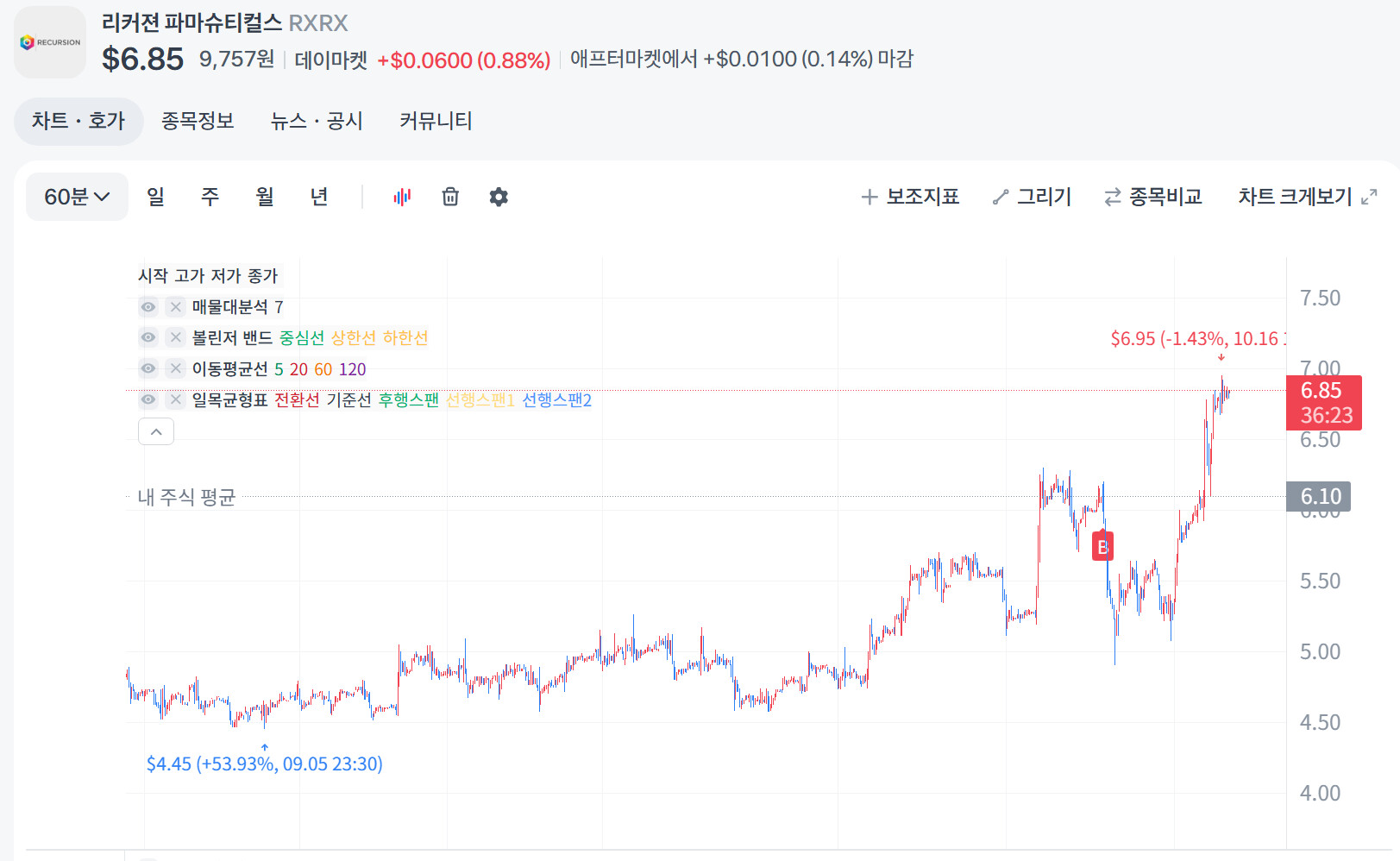Click the 4.00 price axis label

tap(1320, 793)
